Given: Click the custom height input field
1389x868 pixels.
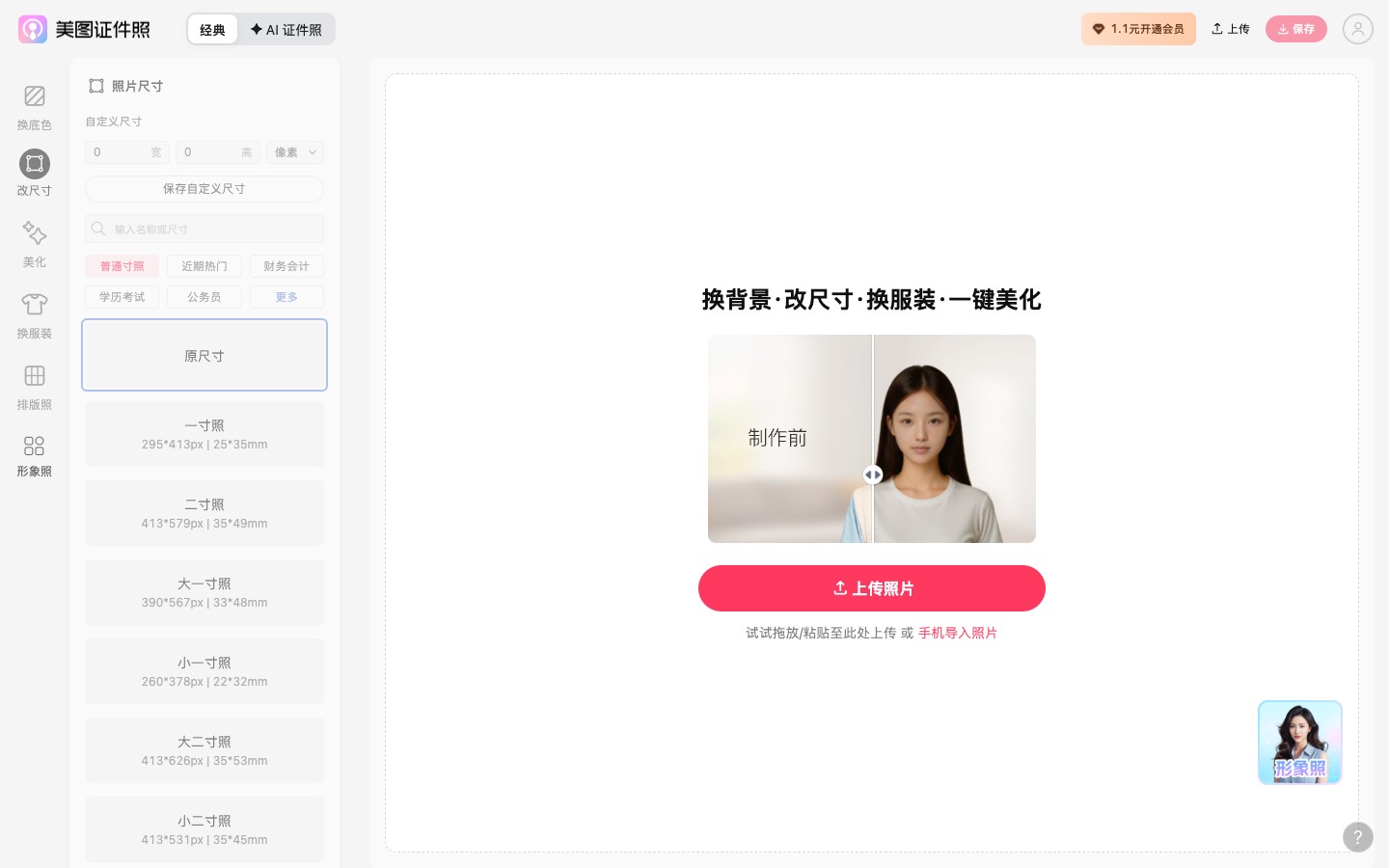Looking at the screenshot, I should click(x=218, y=152).
